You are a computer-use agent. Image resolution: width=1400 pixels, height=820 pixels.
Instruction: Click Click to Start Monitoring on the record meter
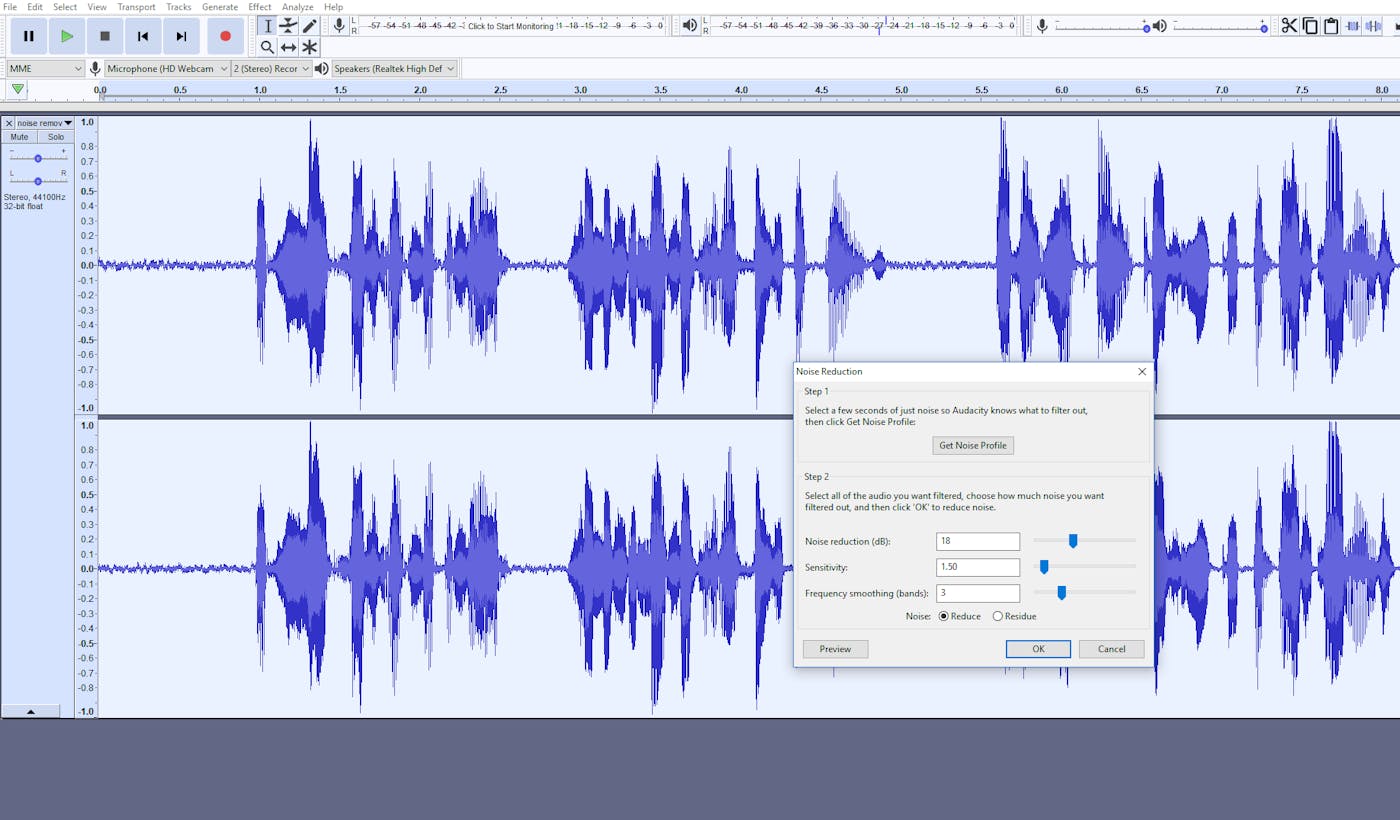510,26
